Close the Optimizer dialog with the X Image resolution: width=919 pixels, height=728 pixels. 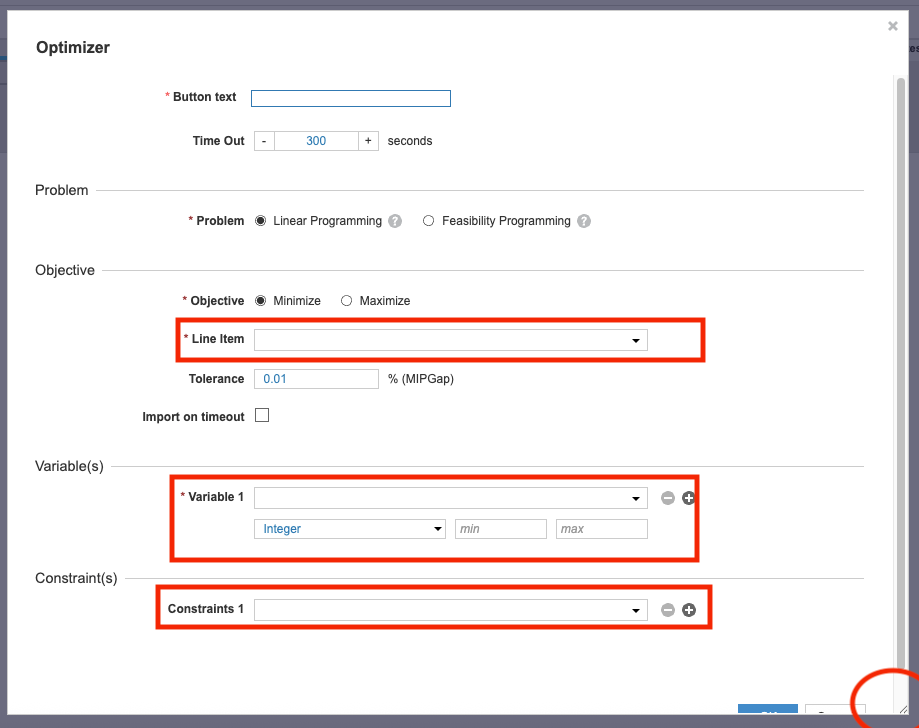pos(893,27)
